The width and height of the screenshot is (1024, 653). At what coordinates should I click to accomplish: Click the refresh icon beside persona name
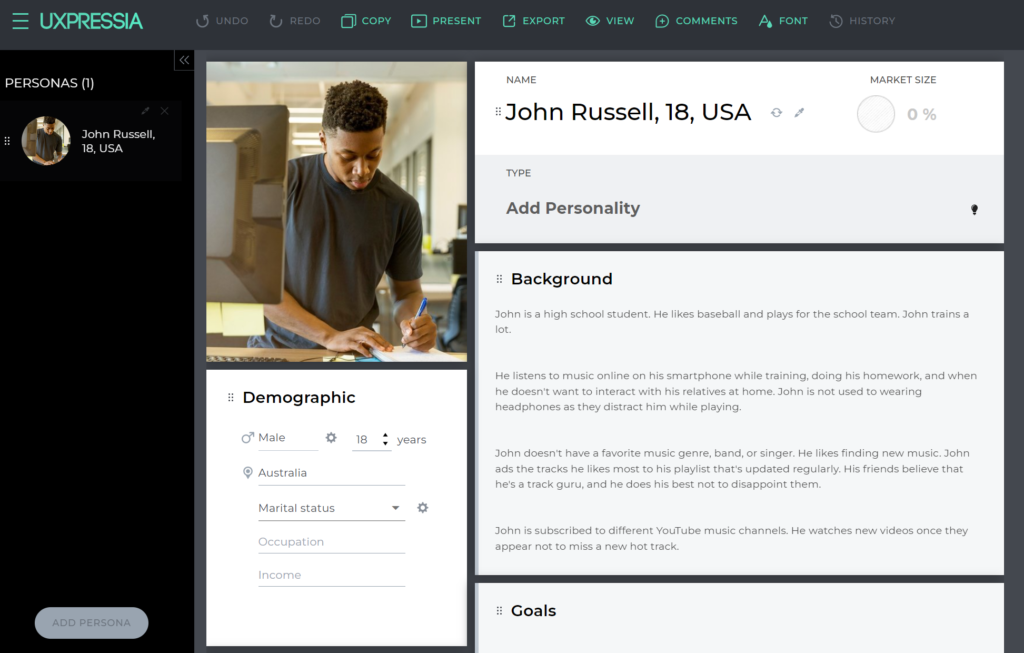776,113
